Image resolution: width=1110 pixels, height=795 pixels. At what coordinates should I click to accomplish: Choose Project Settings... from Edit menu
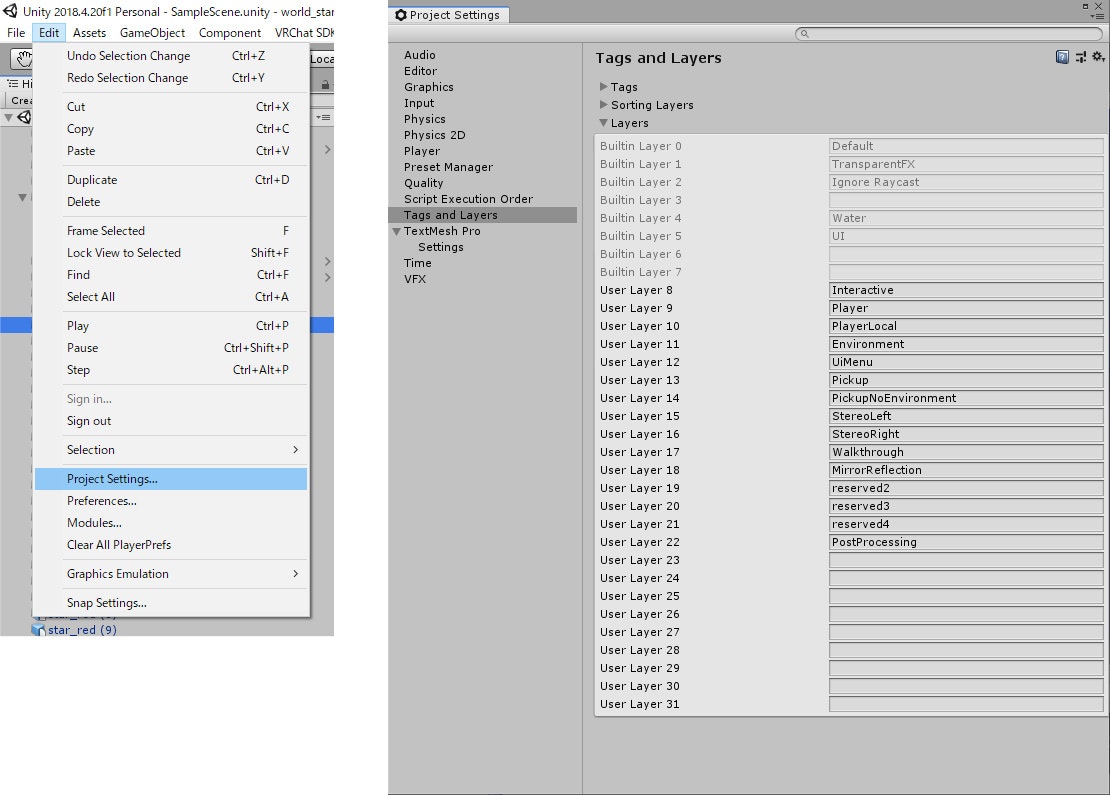[171, 479]
